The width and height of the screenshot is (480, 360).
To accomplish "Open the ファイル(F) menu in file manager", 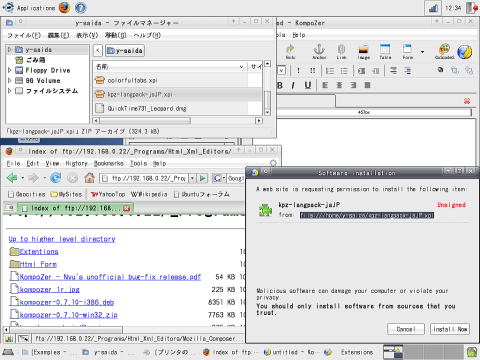I will click(24, 35).
